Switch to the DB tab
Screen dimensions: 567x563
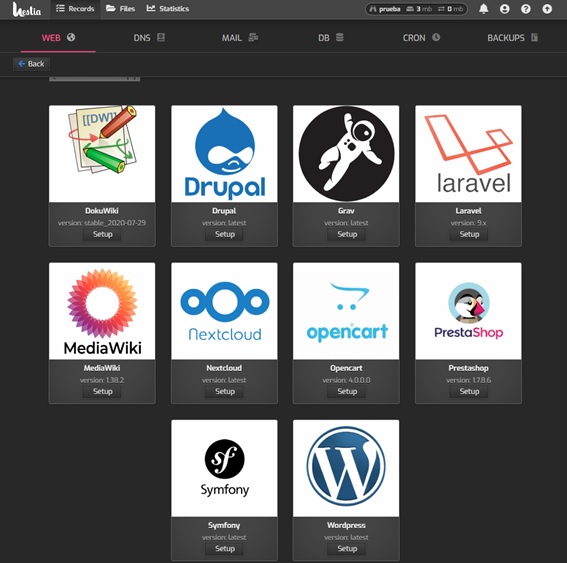331,38
